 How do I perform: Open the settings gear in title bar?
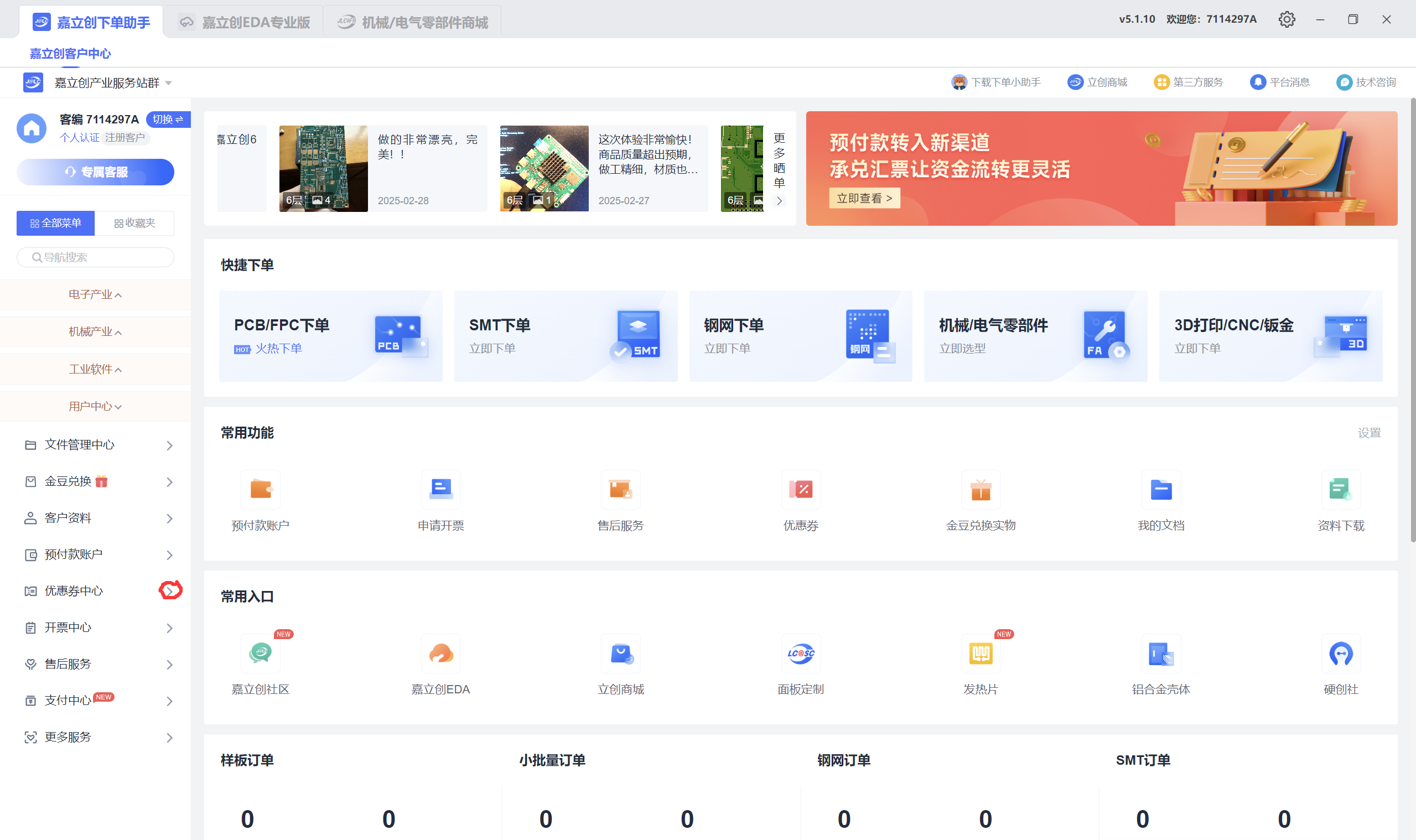[x=1287, y=19]
